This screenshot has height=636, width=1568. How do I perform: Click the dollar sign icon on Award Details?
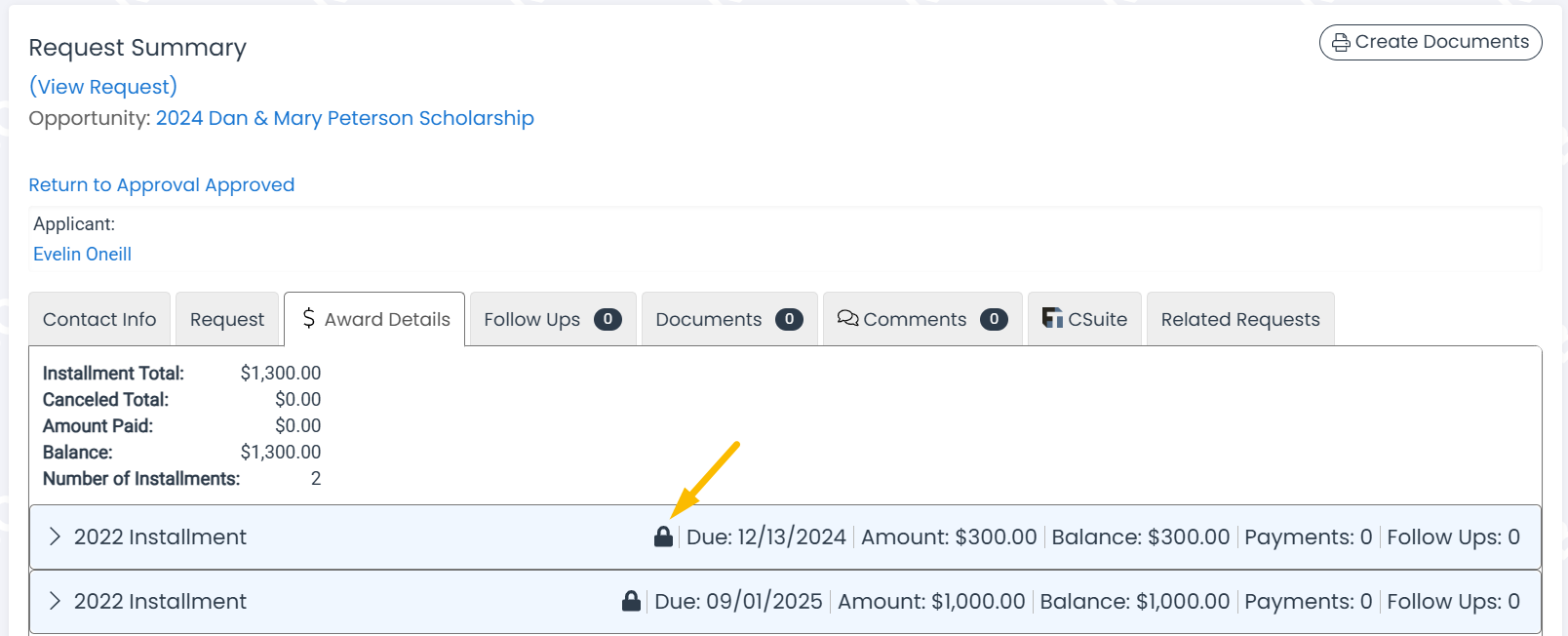(309, 318)
